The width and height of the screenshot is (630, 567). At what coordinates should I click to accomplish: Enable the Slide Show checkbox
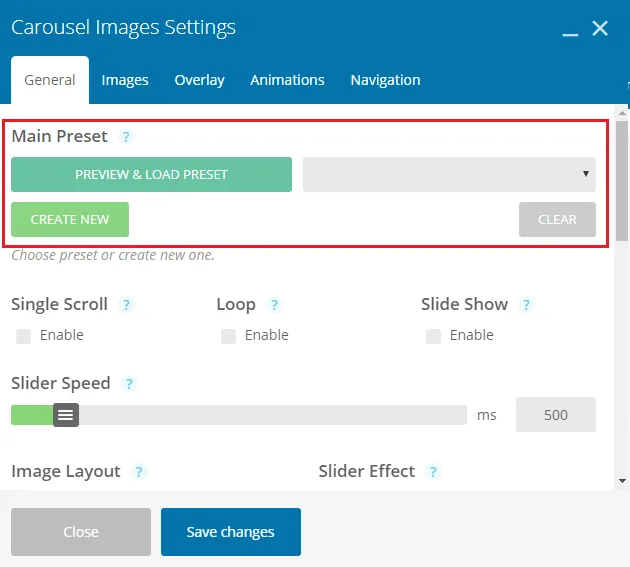click(x=434, y=336)
